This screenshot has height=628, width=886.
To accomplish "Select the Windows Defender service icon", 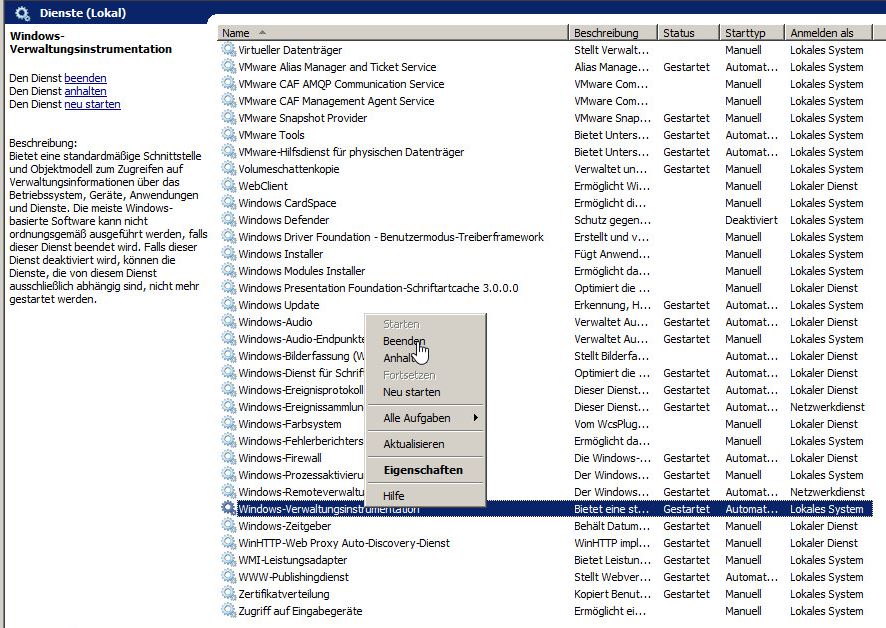I will pos(228,219).
